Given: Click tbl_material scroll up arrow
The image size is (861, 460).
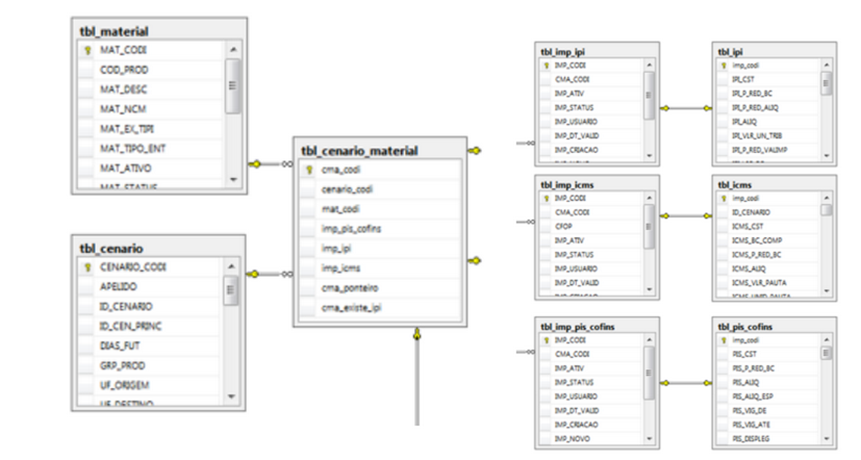Looking at the screenshot, I should [233, 50].
